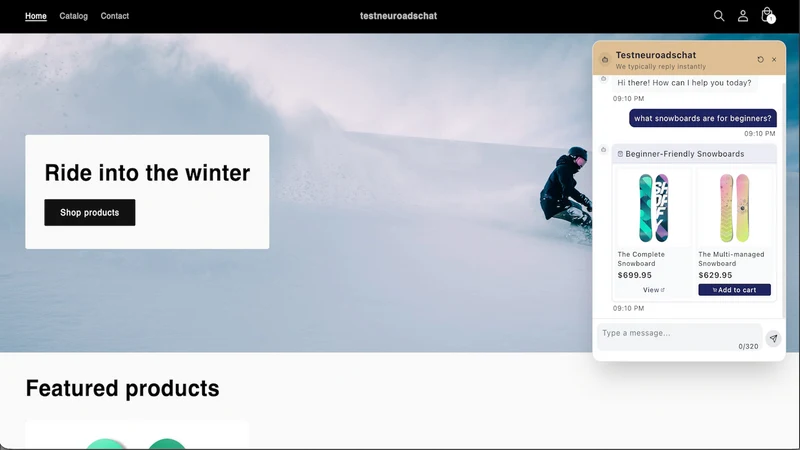Click the chat scrollbar
Viewport: 800px width, 450px height.
pos(784,199)
